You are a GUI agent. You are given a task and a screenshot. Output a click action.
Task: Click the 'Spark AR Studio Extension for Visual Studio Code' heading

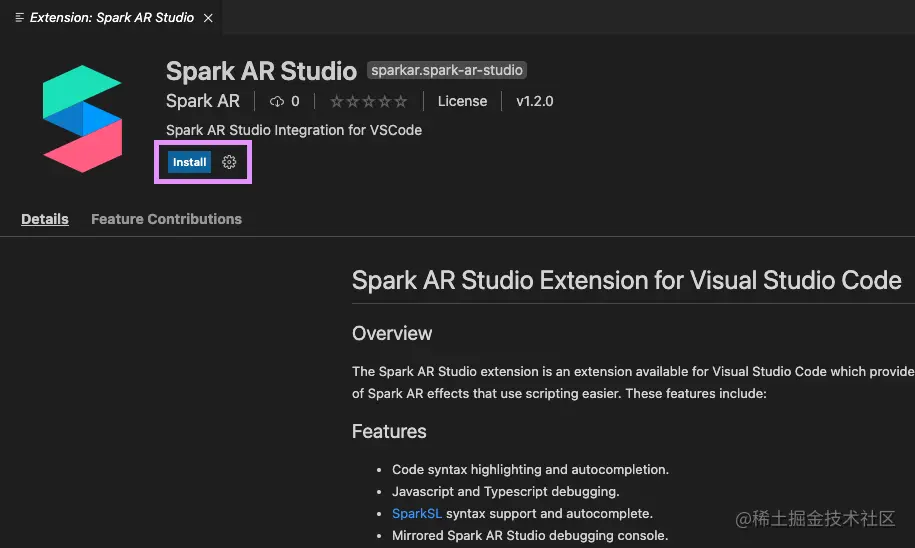click(x=627, y=280)
